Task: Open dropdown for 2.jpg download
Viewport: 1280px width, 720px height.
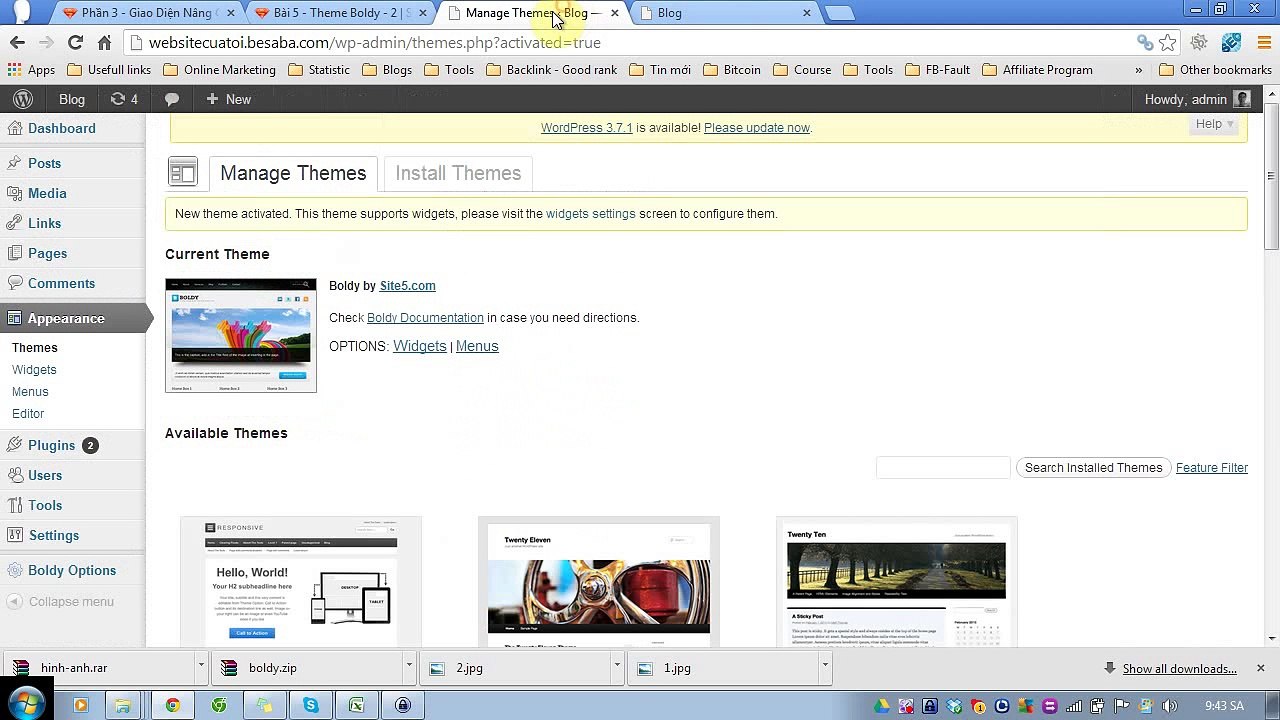Action: tap(617, 667)
